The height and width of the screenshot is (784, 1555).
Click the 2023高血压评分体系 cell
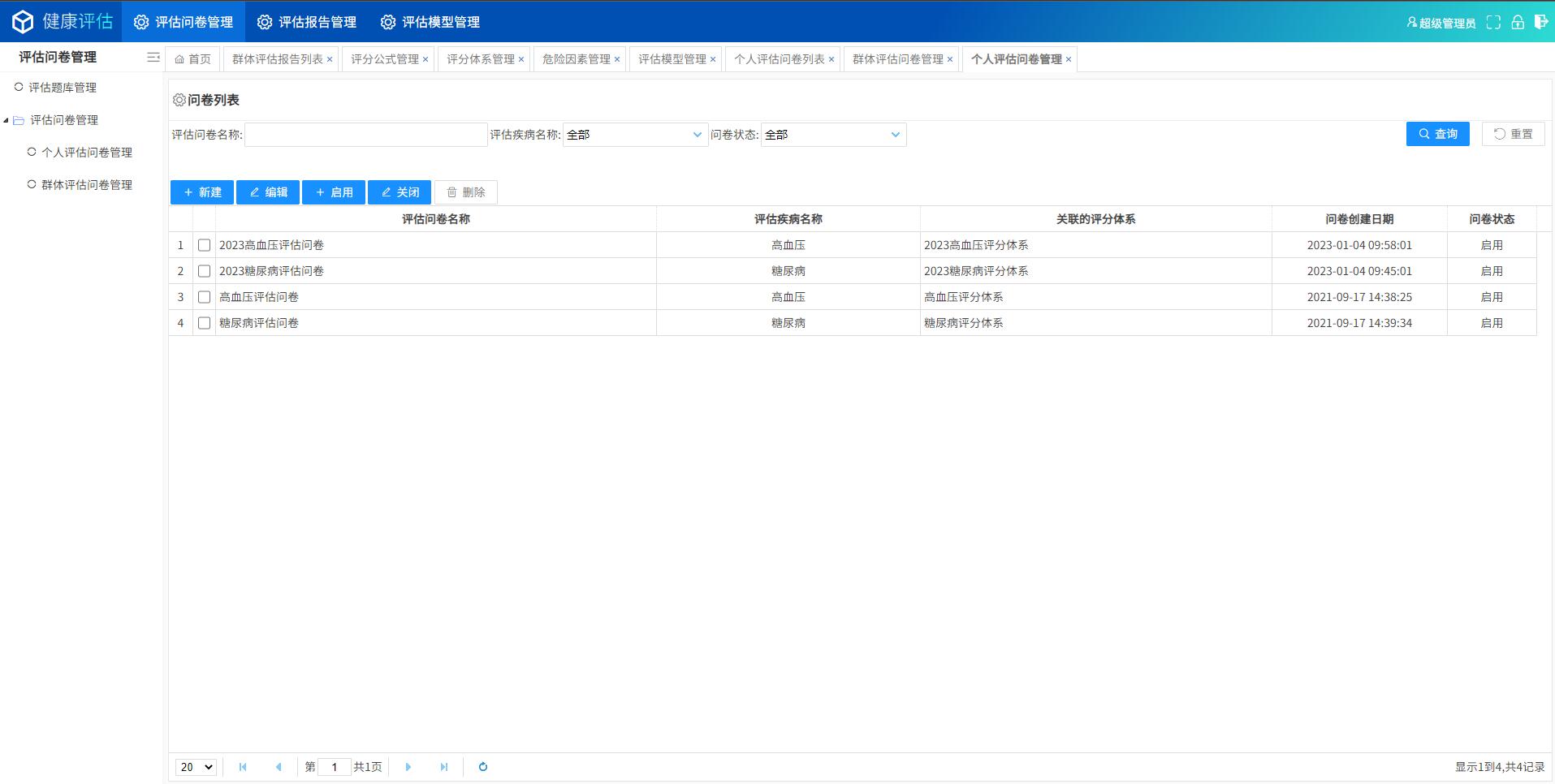[x=1096, y=245]
